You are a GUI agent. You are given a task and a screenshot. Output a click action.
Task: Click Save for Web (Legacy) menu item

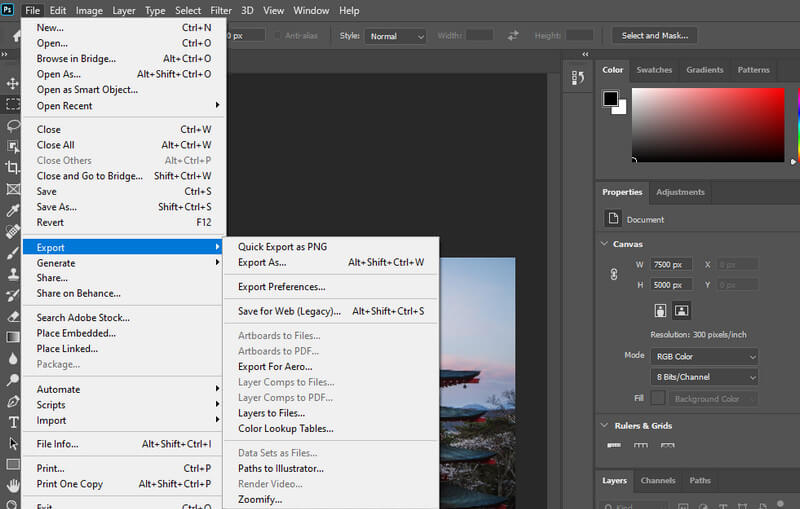(x=289, y=311)
